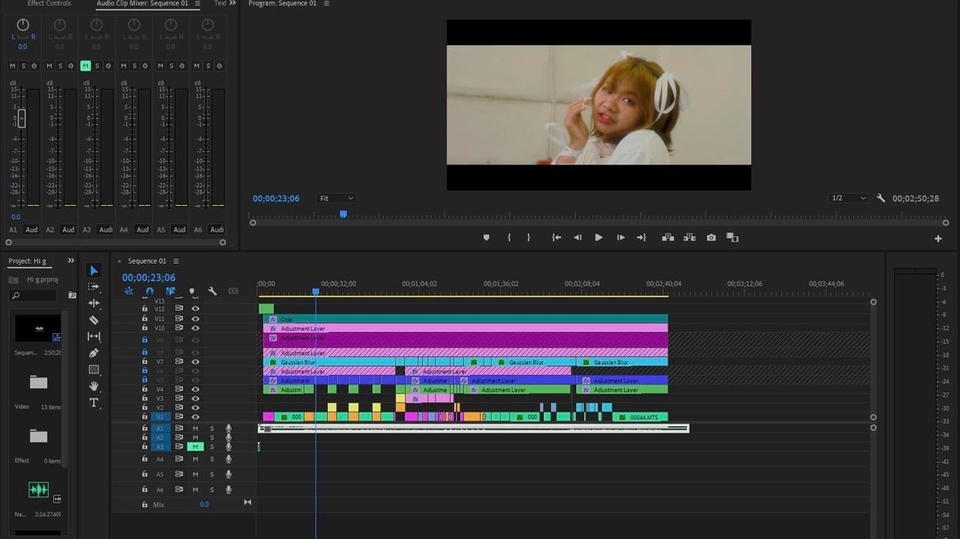Viewport: 960px width, 539px height.
Task: Click the A1 channel volume fader
Action: click(22, 118)
